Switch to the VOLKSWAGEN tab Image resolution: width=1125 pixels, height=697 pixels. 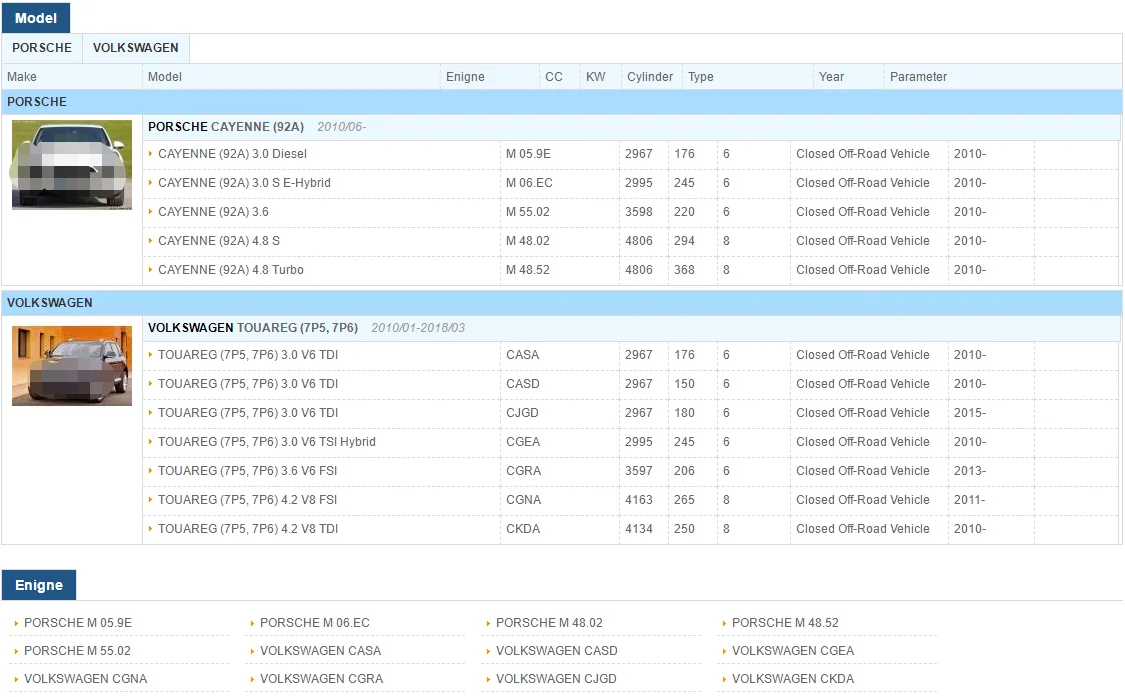pyautogui.click(x=136, y=48)
